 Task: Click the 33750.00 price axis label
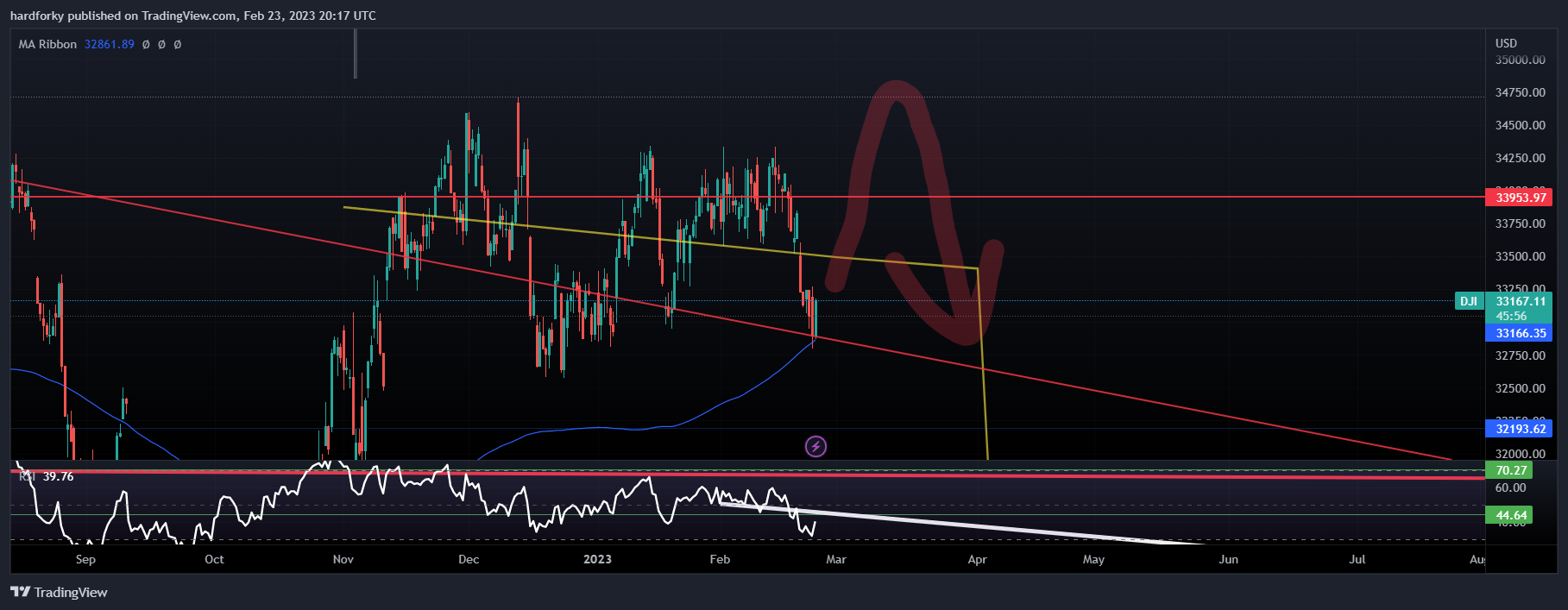coord(1520,223)
